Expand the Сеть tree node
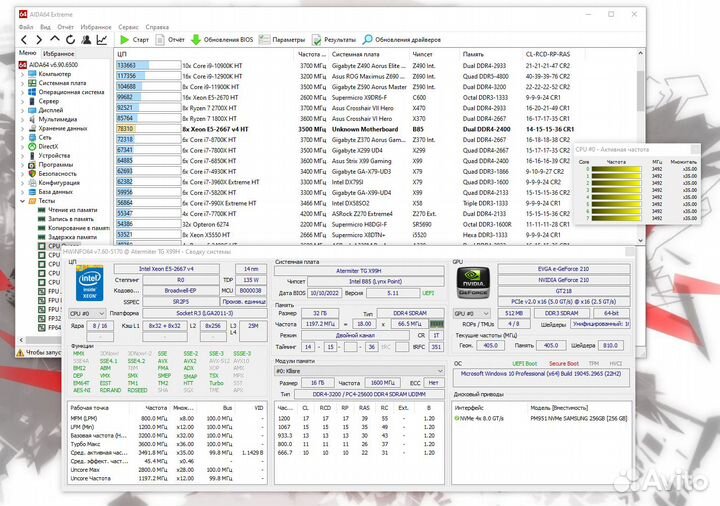 point(22,137)
